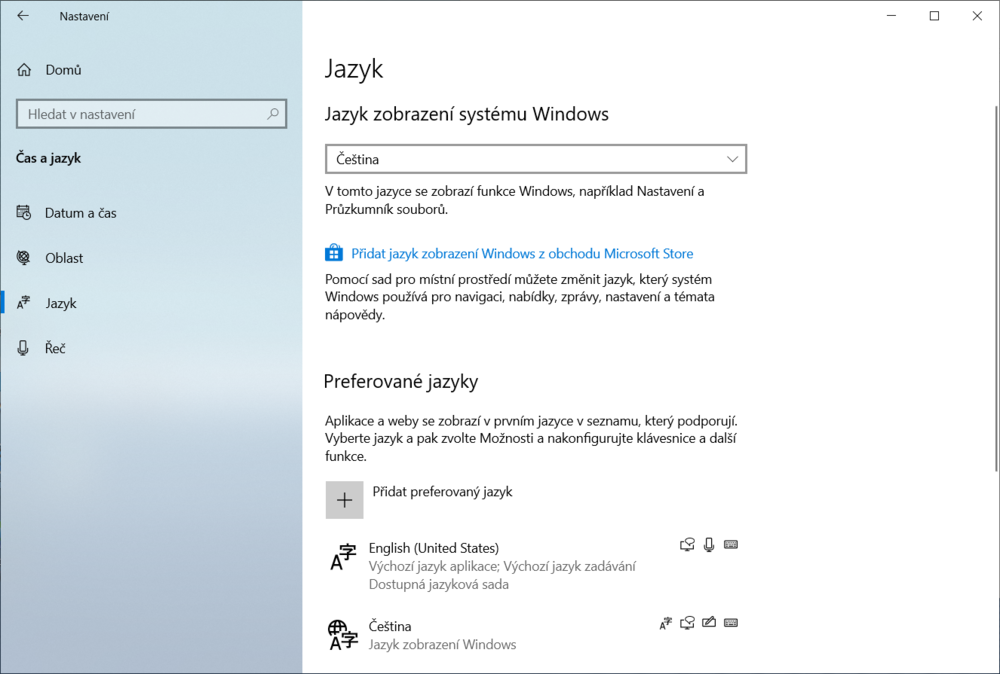The width and height of the screenshot is (1000, 674).
Task: Open the Oblast settings page
Action: click(64, 258)
